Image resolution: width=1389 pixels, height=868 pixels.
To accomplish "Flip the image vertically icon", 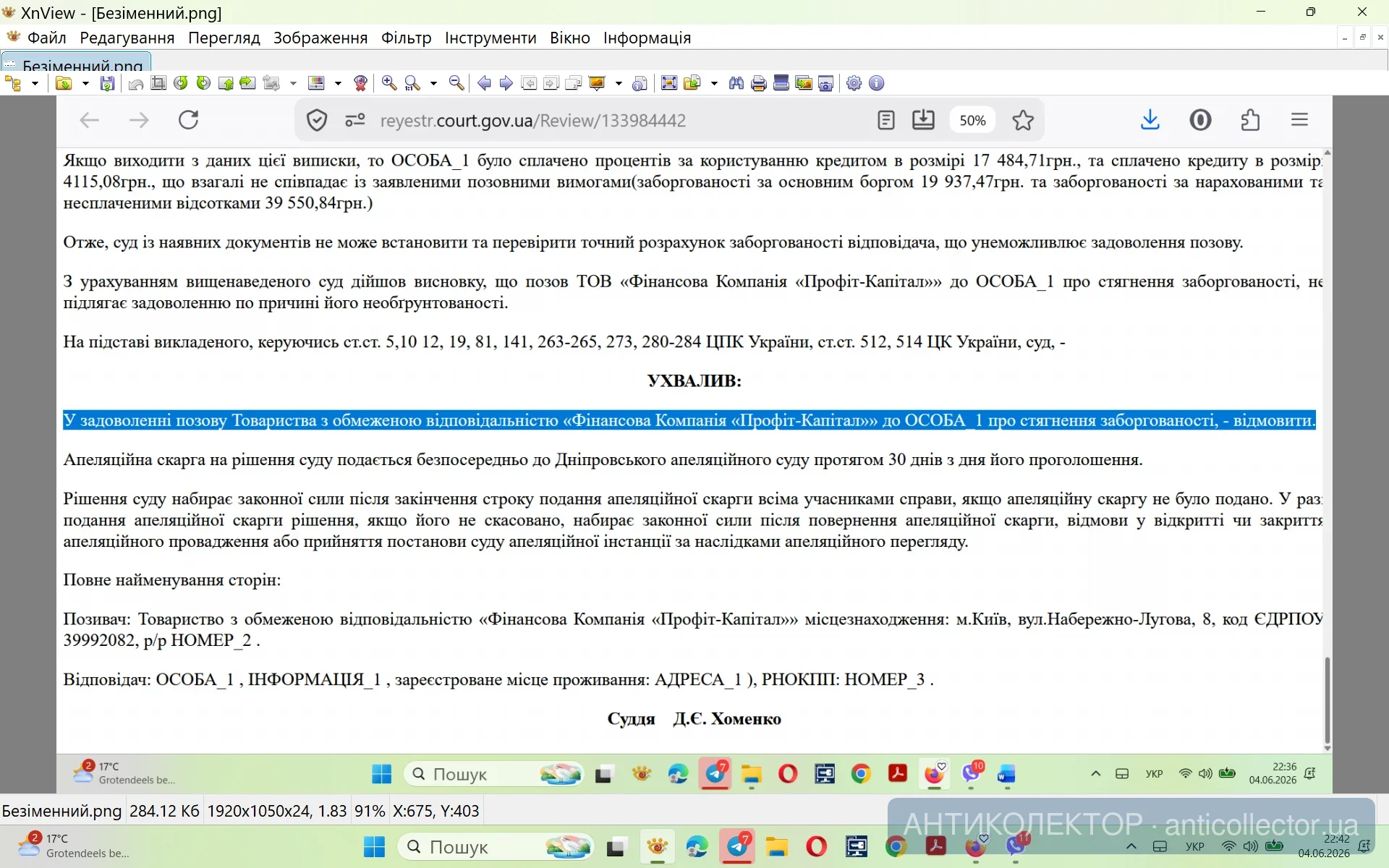I will [x=226, y=83].
